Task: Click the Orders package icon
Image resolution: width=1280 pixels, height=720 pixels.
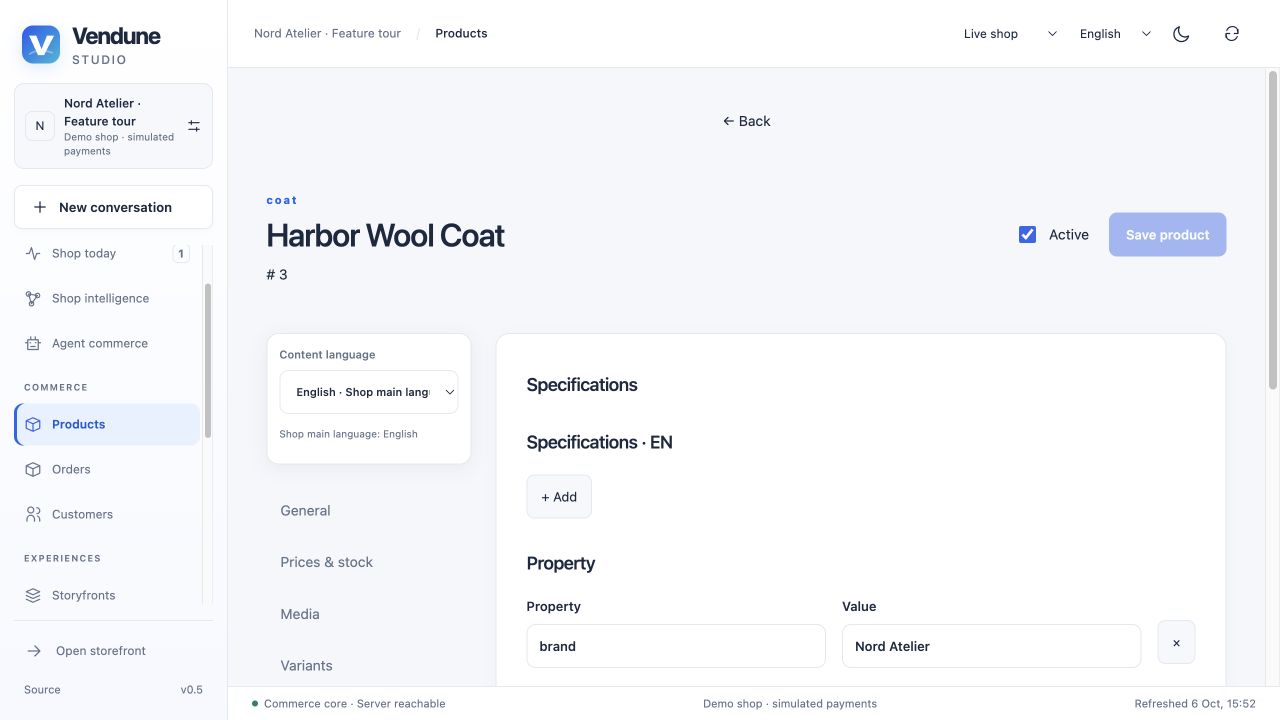Action: click(33, 469)
